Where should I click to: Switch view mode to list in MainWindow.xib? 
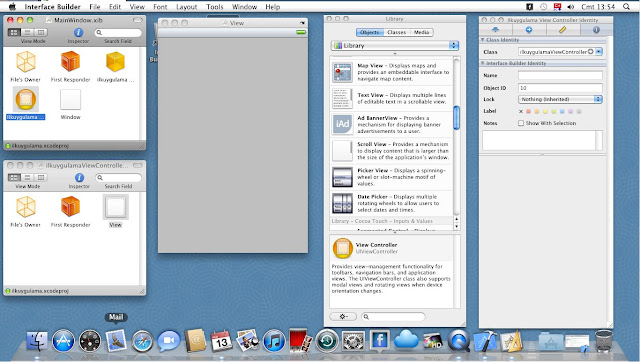pos(27,32)
